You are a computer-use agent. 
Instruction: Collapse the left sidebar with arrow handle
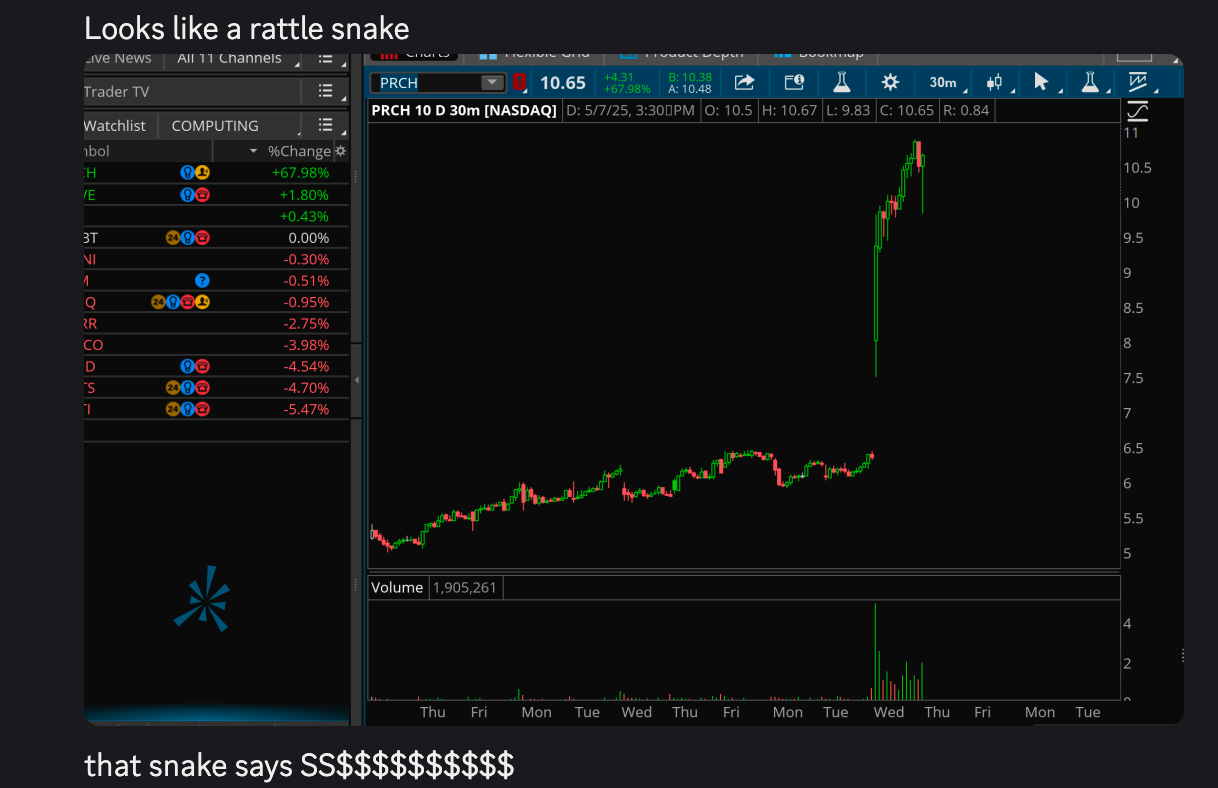[x=357, y=381]
